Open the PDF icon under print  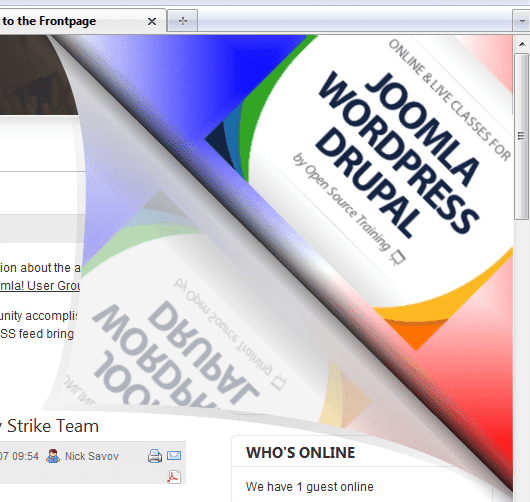coord(174,477)
